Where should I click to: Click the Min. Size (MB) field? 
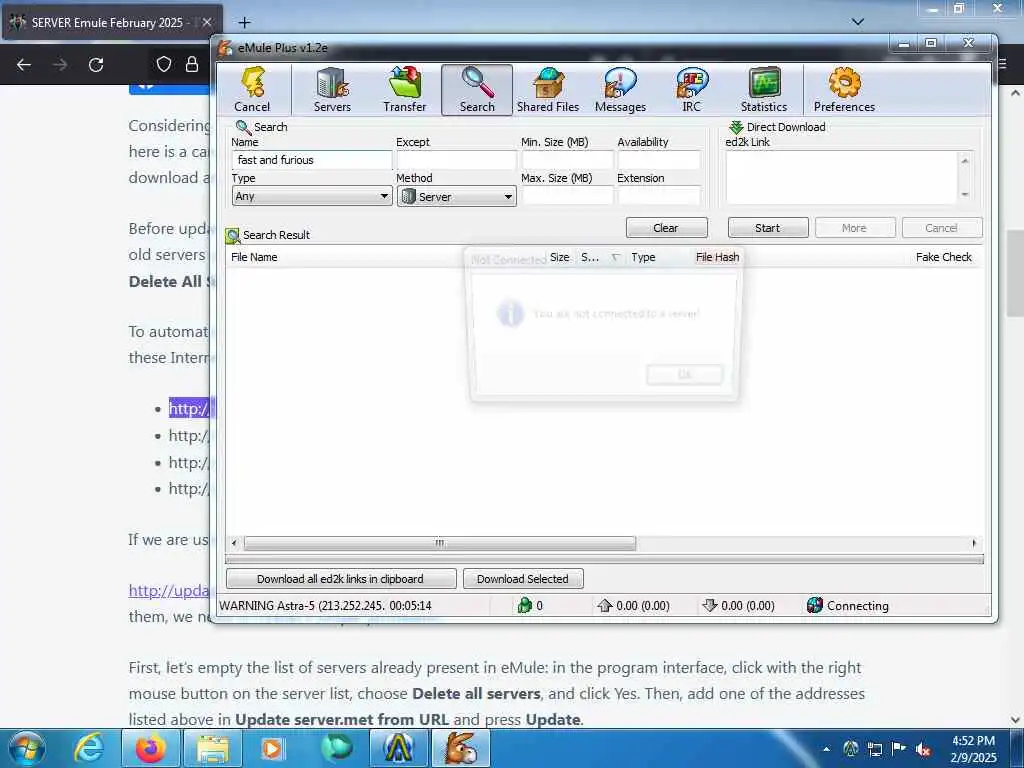point(568,160)
